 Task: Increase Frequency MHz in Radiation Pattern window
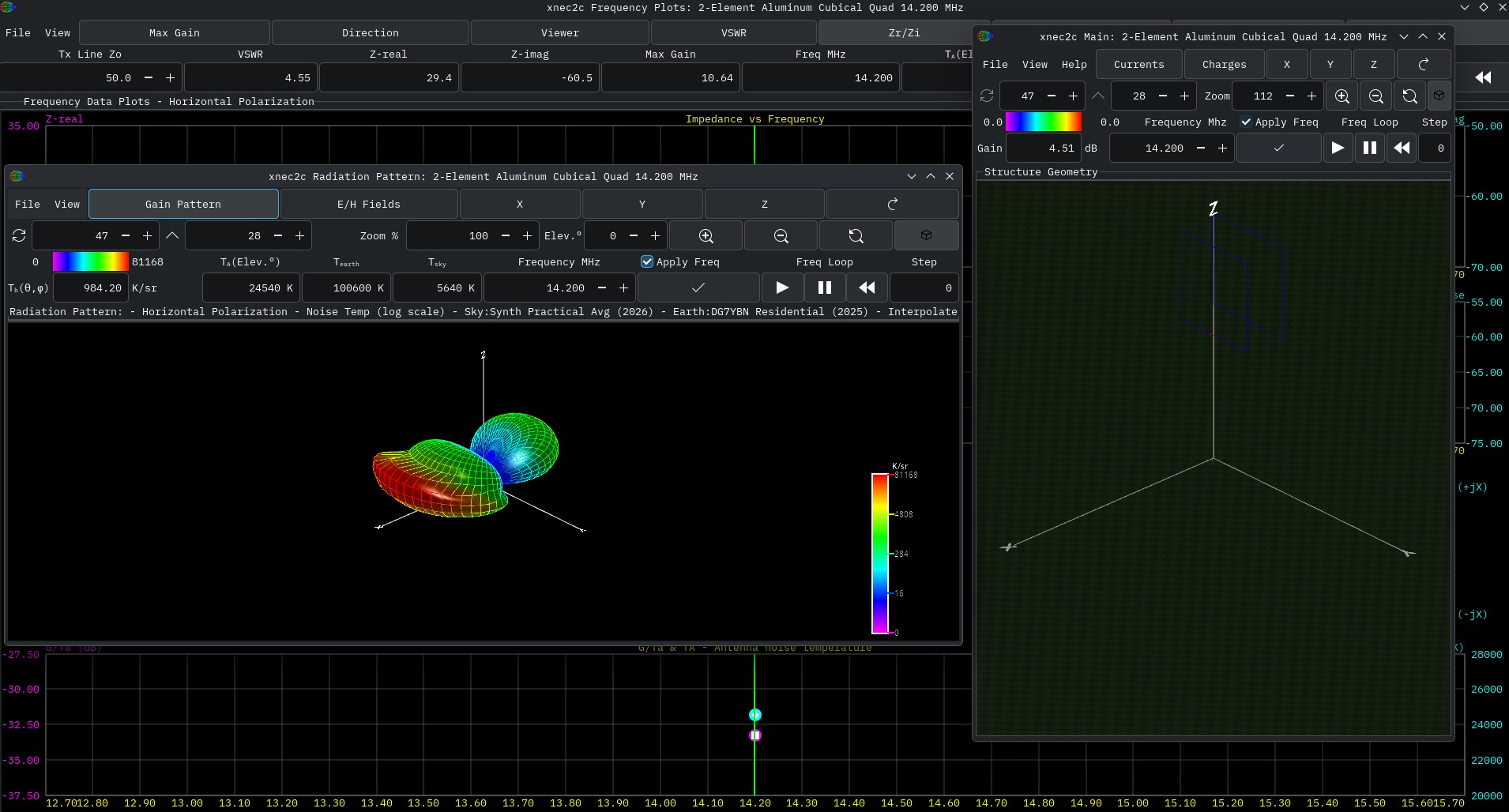(623, 288)
